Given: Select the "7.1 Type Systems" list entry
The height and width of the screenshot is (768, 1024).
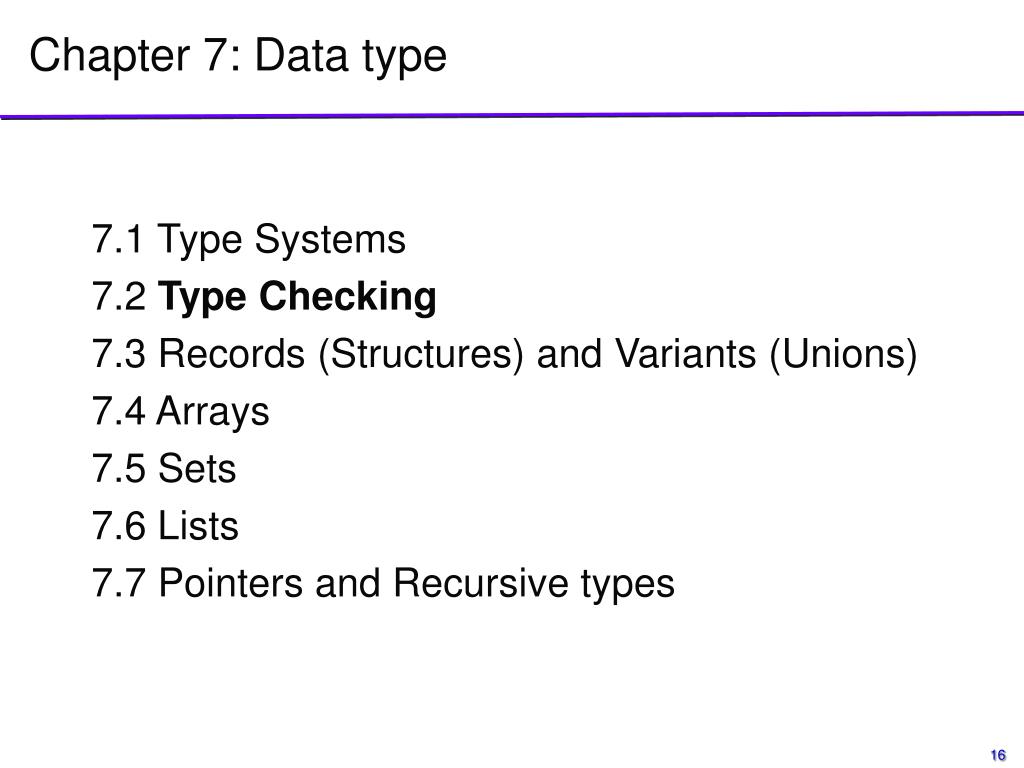Looking at the screenshot, I should [249, 240].
